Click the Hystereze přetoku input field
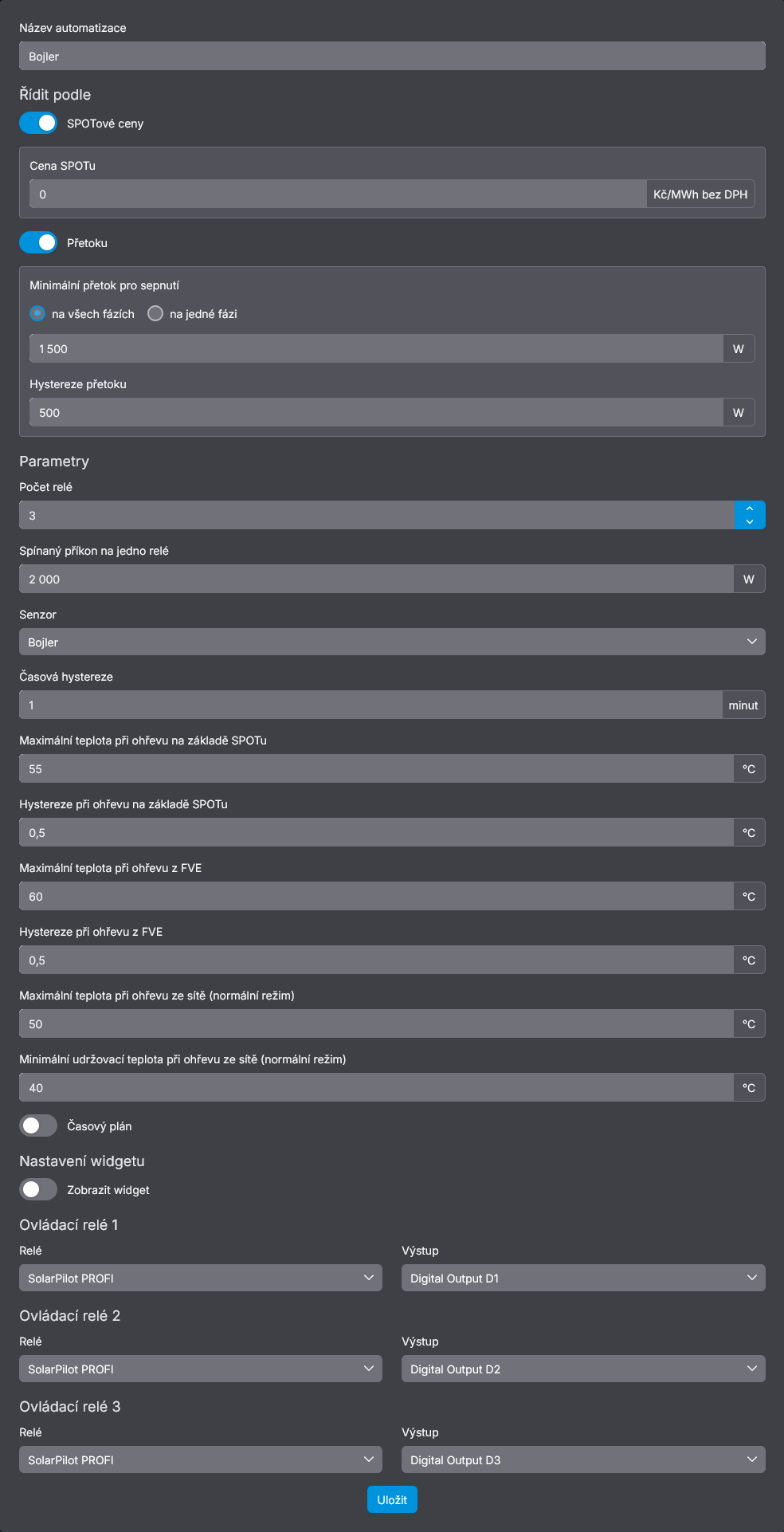Image resolution: width=784 pixels, height=1532 pixels. pos(376,413)
